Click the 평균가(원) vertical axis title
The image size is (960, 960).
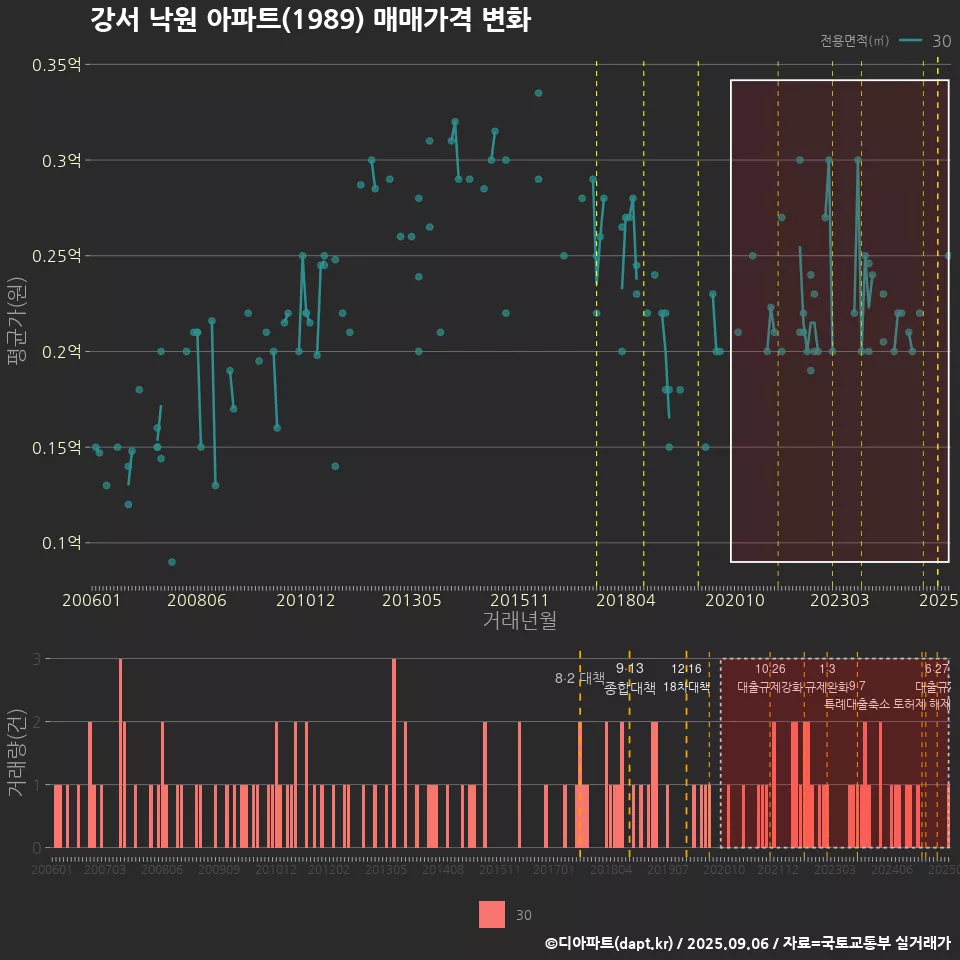16,321
